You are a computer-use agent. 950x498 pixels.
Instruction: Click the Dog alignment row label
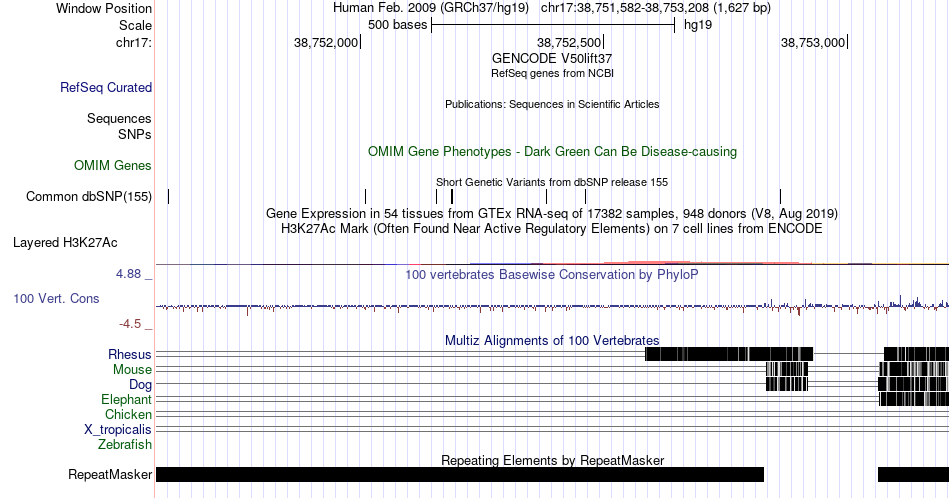[x=141, y=384]
